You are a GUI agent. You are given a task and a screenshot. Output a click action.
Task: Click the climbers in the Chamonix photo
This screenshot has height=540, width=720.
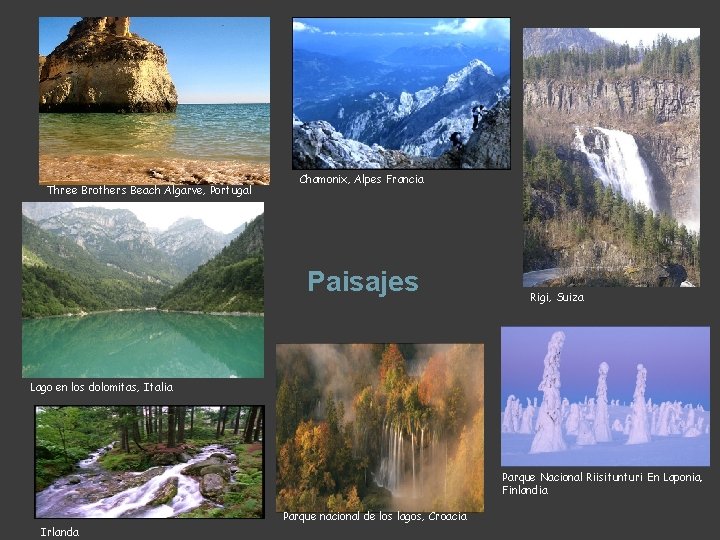[x=467, y=126]
